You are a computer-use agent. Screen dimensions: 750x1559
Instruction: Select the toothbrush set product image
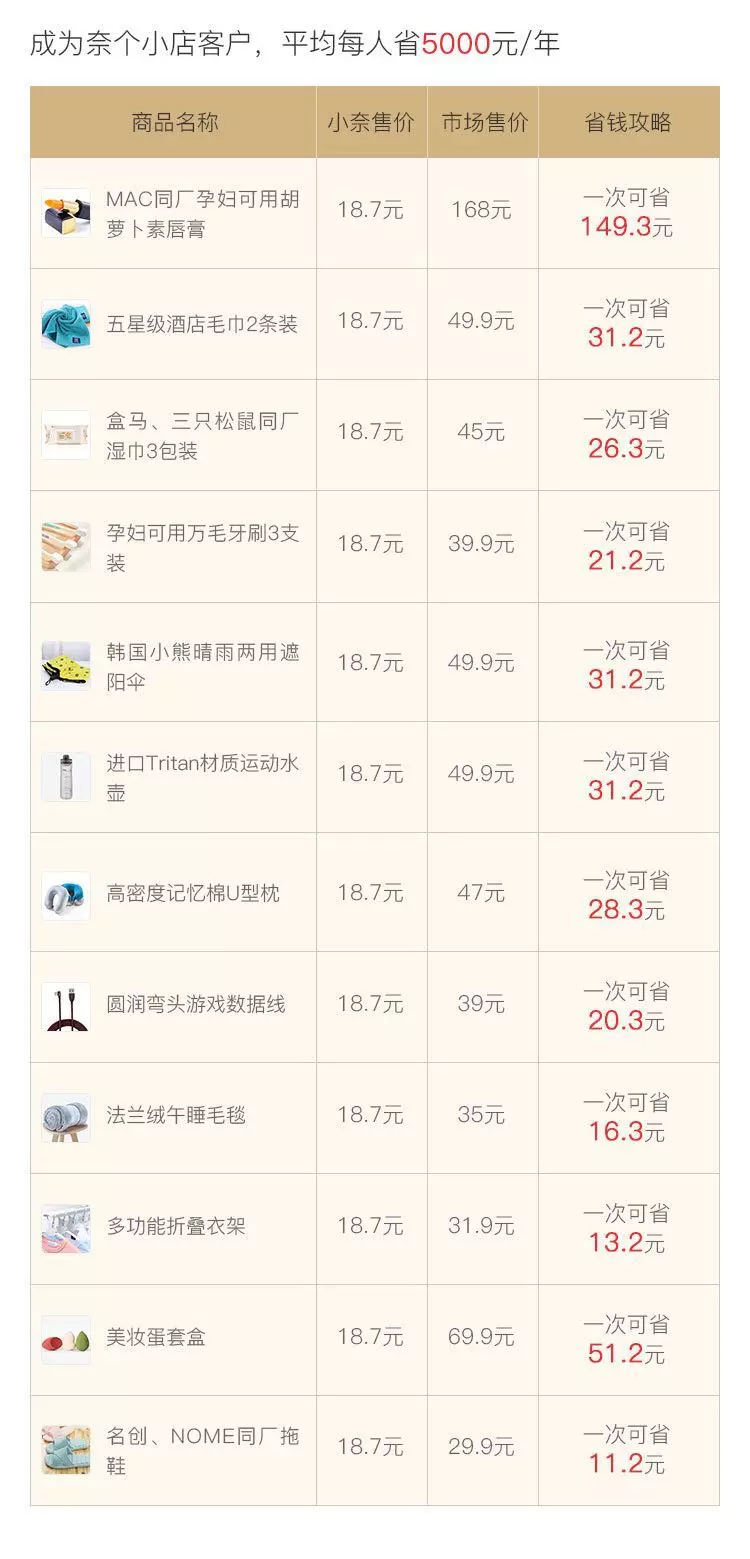coord(66,547)
